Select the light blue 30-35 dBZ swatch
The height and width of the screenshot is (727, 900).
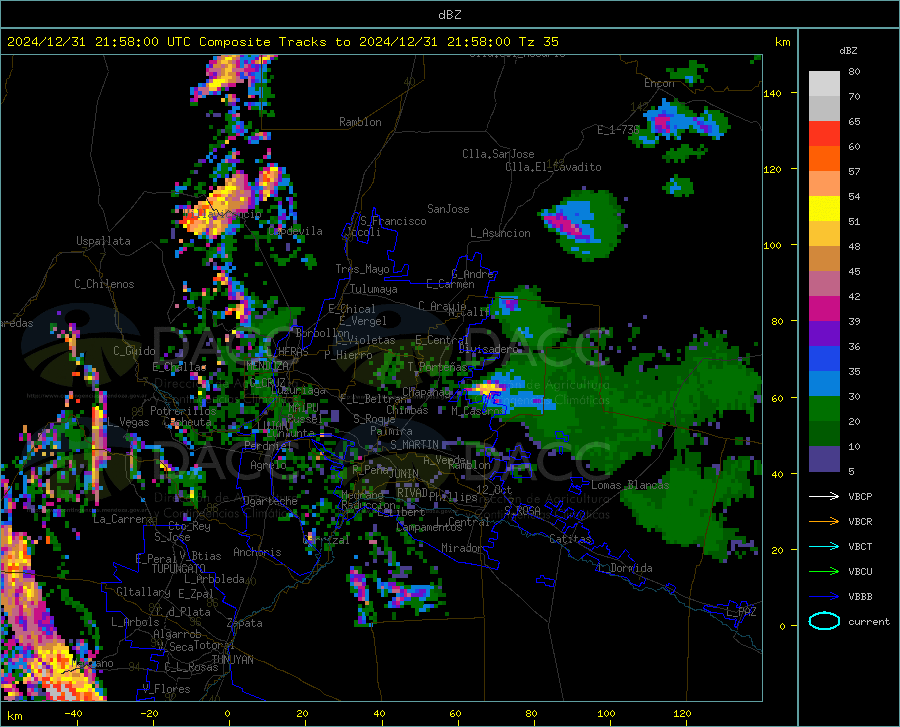(824, 384)
